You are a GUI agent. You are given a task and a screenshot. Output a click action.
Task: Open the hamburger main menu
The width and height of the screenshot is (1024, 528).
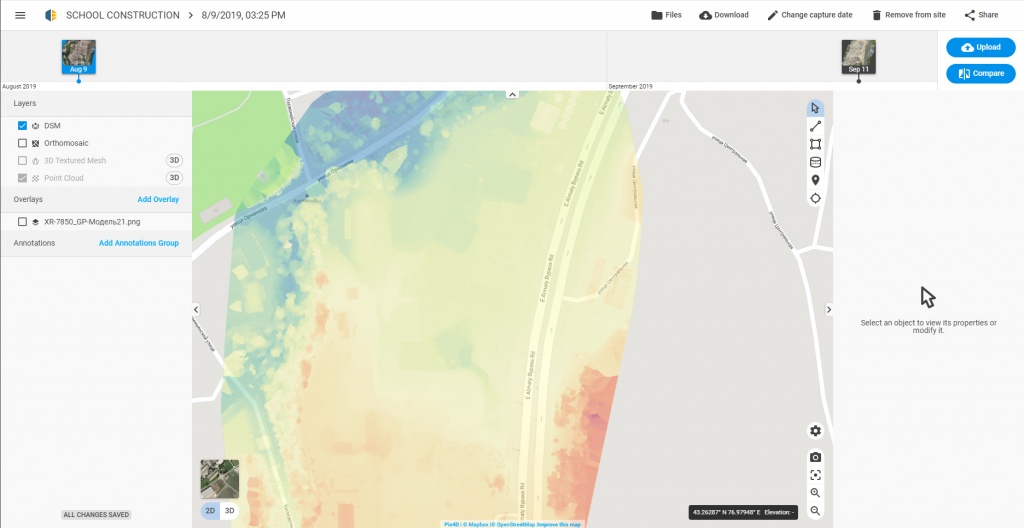pos(20,15)
